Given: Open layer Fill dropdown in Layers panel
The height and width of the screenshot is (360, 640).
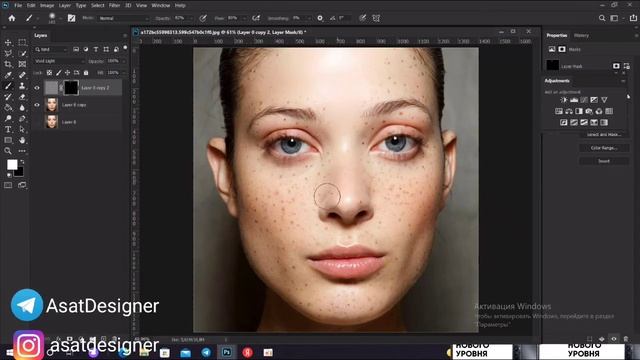Looking at the screenshot, I should (124, 73).
